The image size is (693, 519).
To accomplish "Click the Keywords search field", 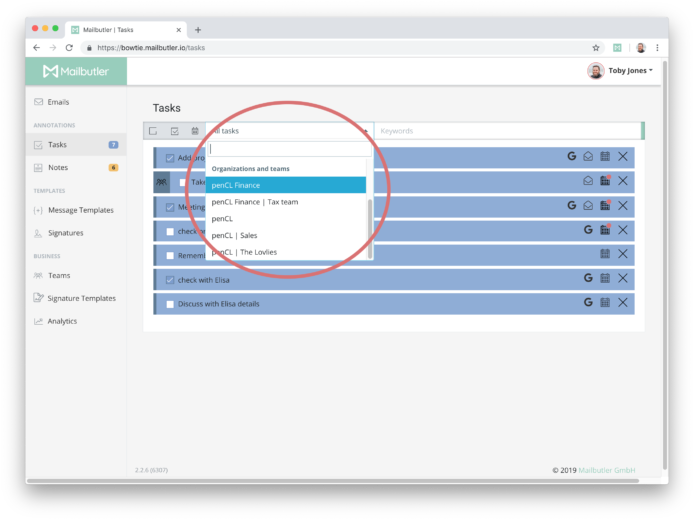I will (506, 131).
